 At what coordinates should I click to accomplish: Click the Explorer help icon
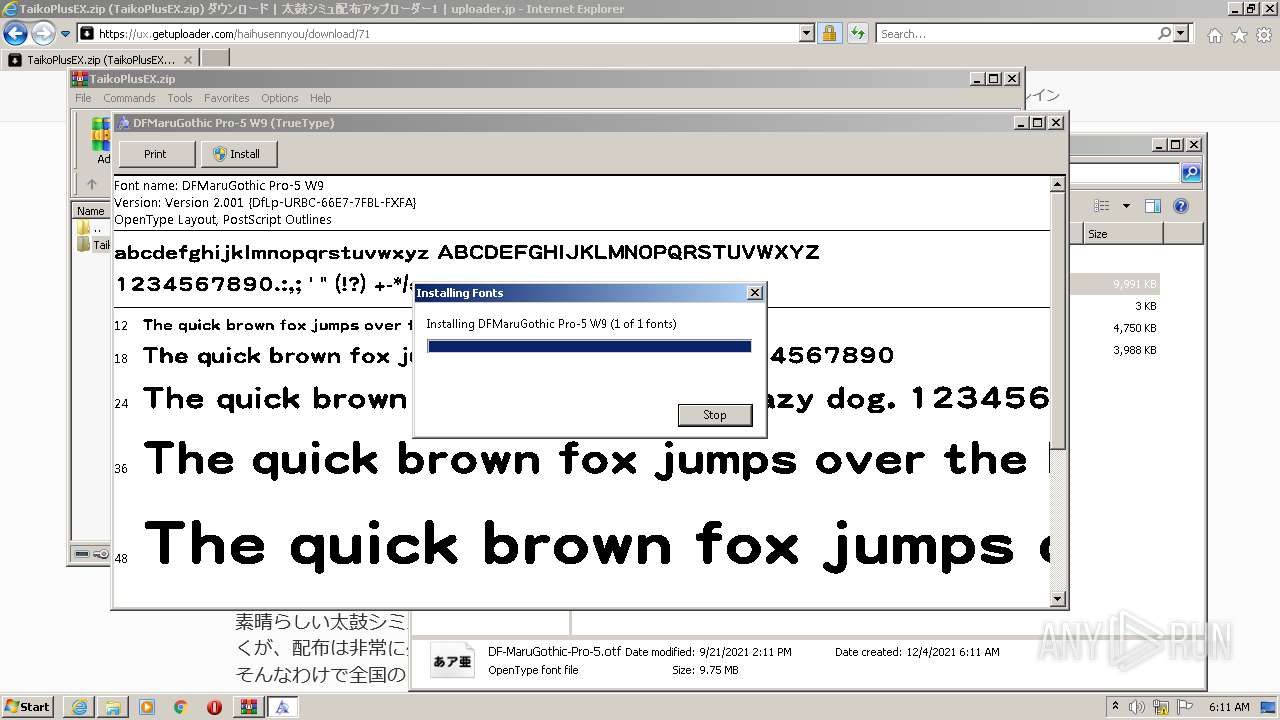click(x=1180, y=206)
